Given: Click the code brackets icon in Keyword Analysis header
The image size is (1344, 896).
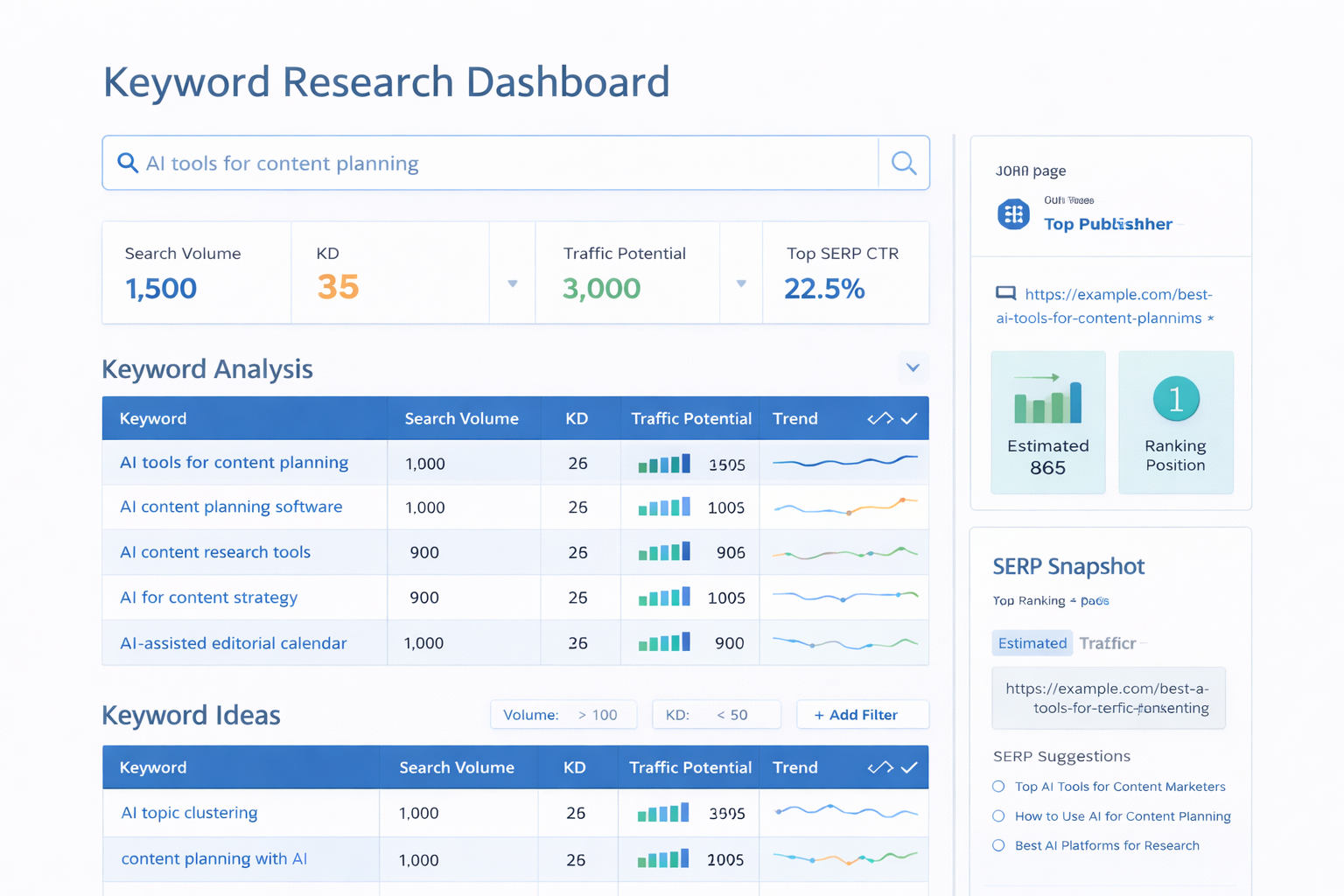Looking at the screenshot, I should coord(879,419).
